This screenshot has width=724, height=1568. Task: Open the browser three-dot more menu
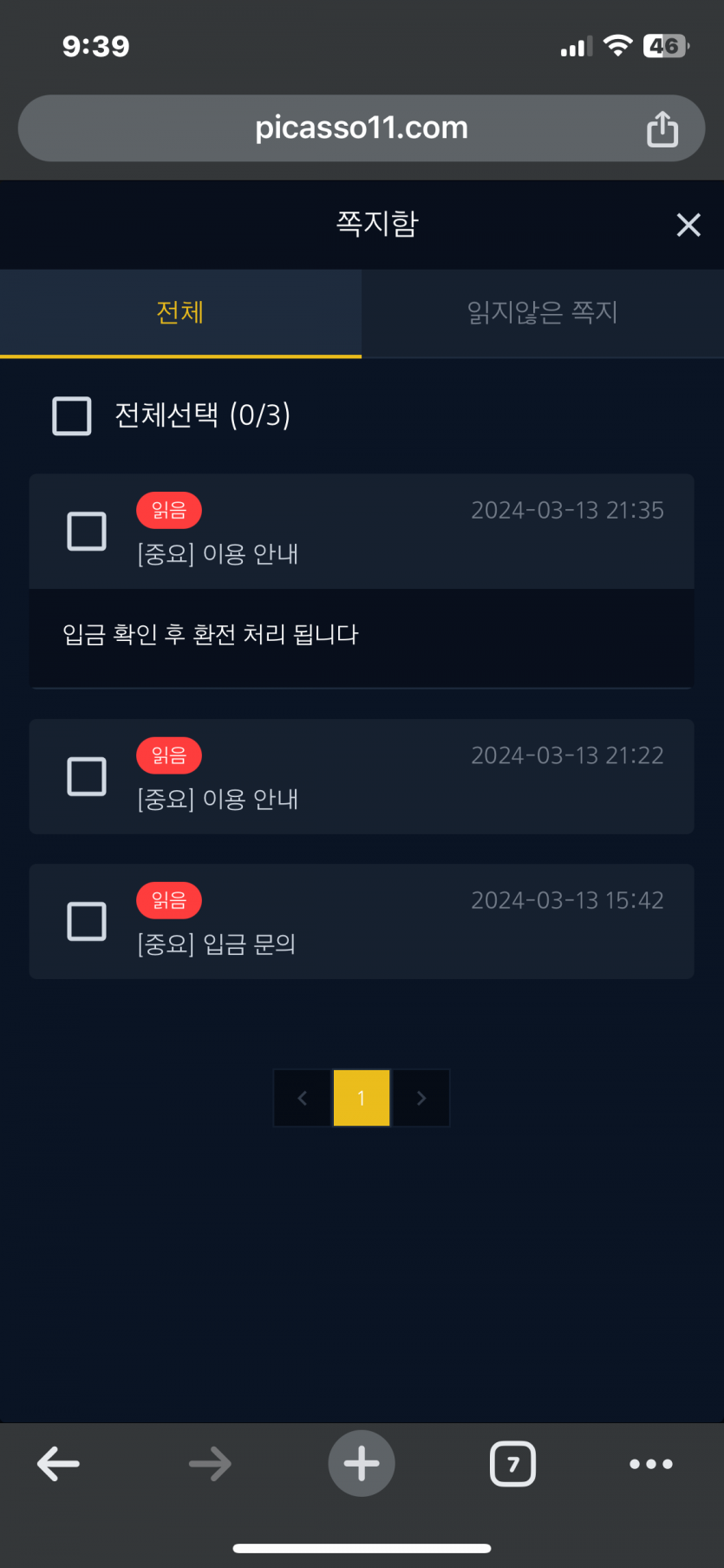pyautogui.click(x=651, y=1464)
